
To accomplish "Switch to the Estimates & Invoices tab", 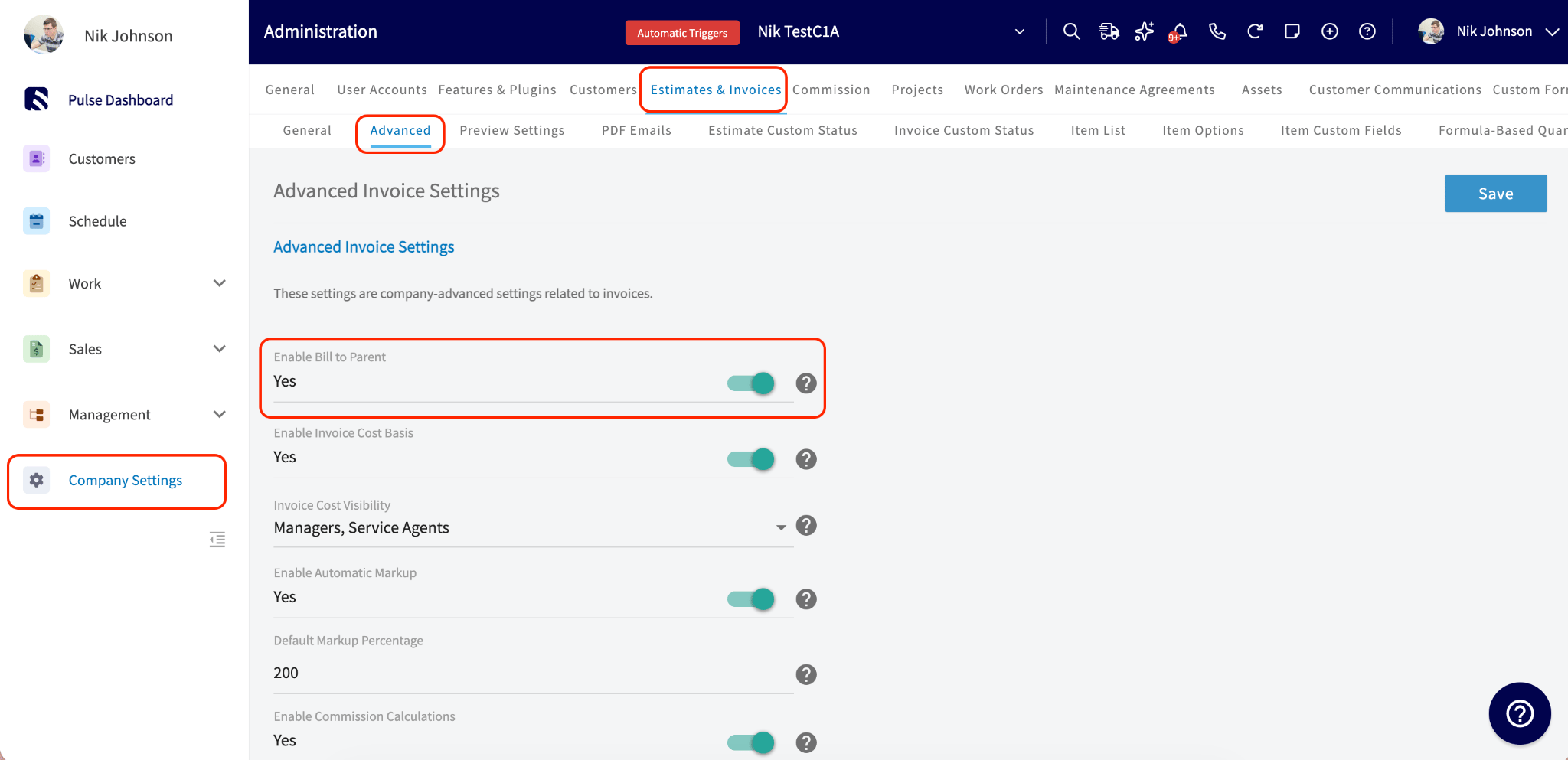I will coord(716,90).
